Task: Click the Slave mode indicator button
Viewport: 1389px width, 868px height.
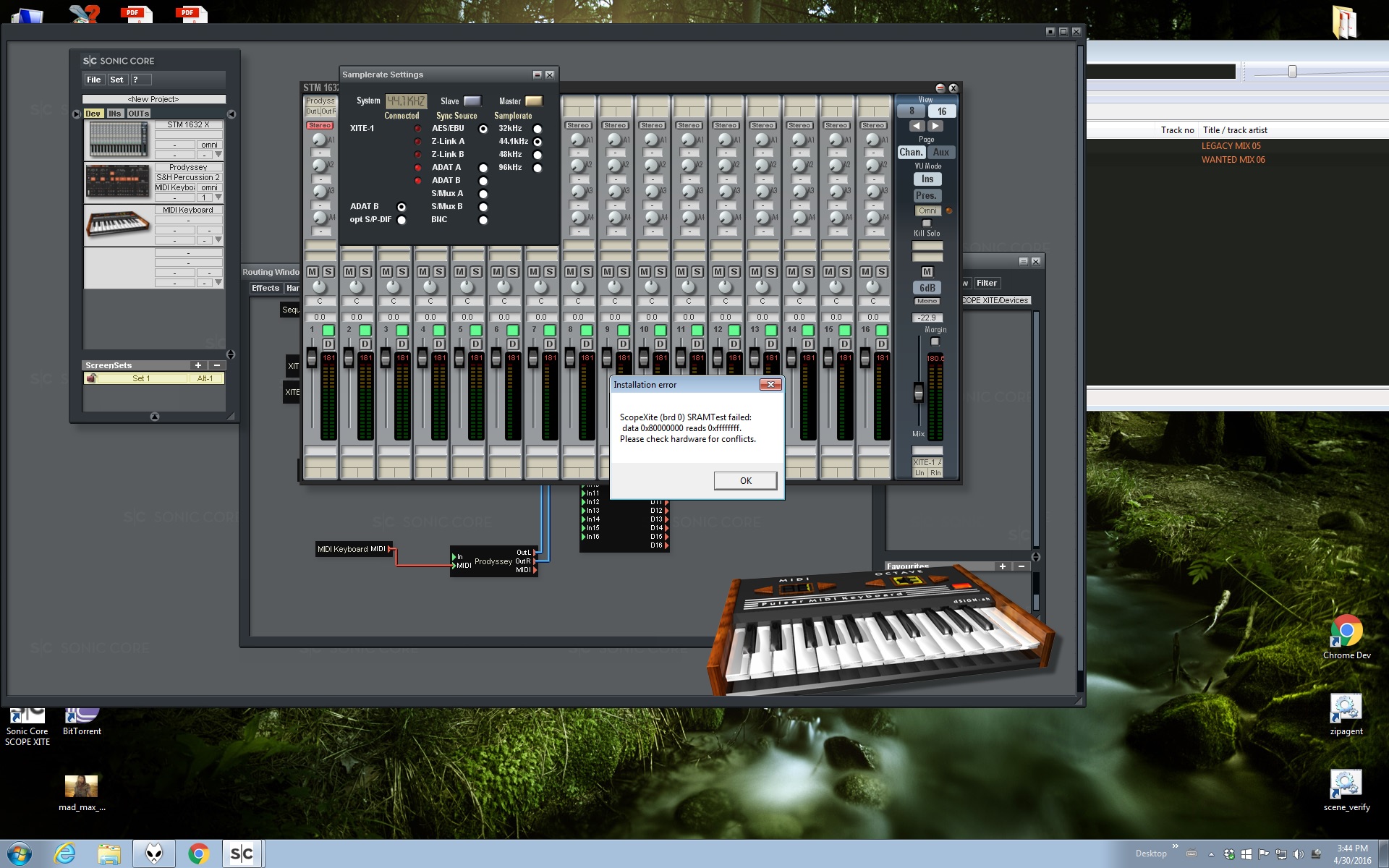Action: [472, 101]
